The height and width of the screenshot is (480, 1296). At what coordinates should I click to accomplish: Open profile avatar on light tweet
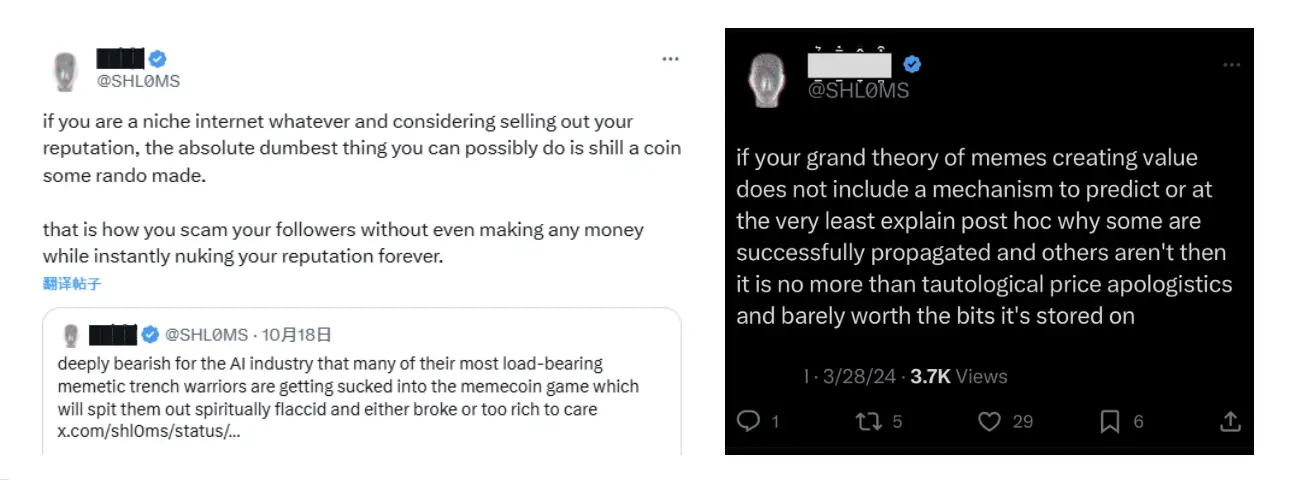pos(65,70)
